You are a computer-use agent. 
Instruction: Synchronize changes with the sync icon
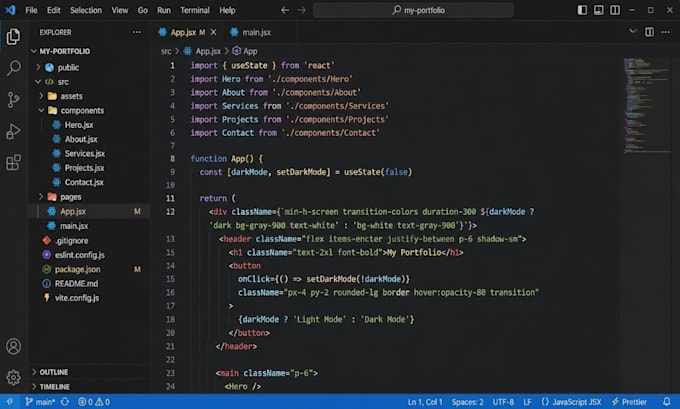click(x=65, y=402)
